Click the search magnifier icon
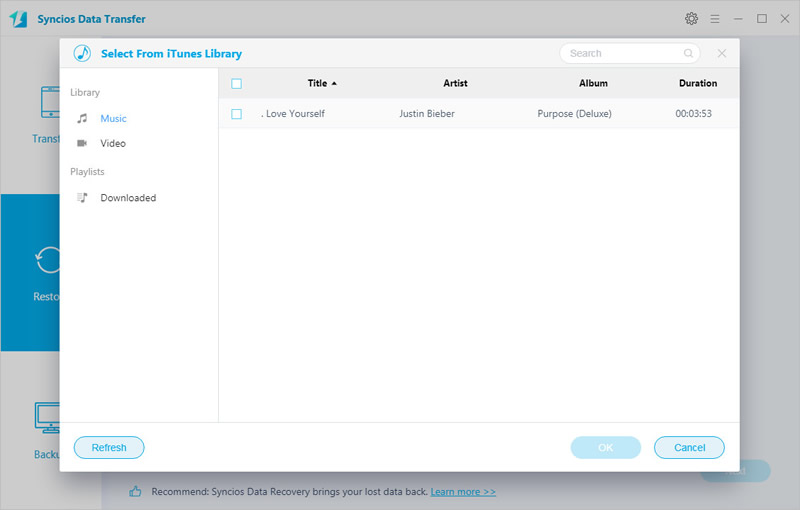Image resolution: width=800 pixels, height=510 pixels. (x=688, y=53)
